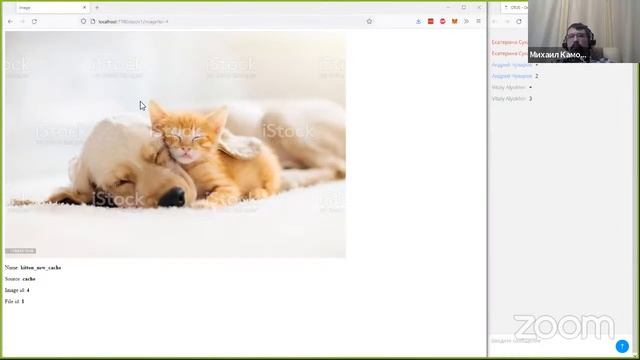640x360 pixels.
Task: Select the Source cache text
Action: click(x=20, y=279)
